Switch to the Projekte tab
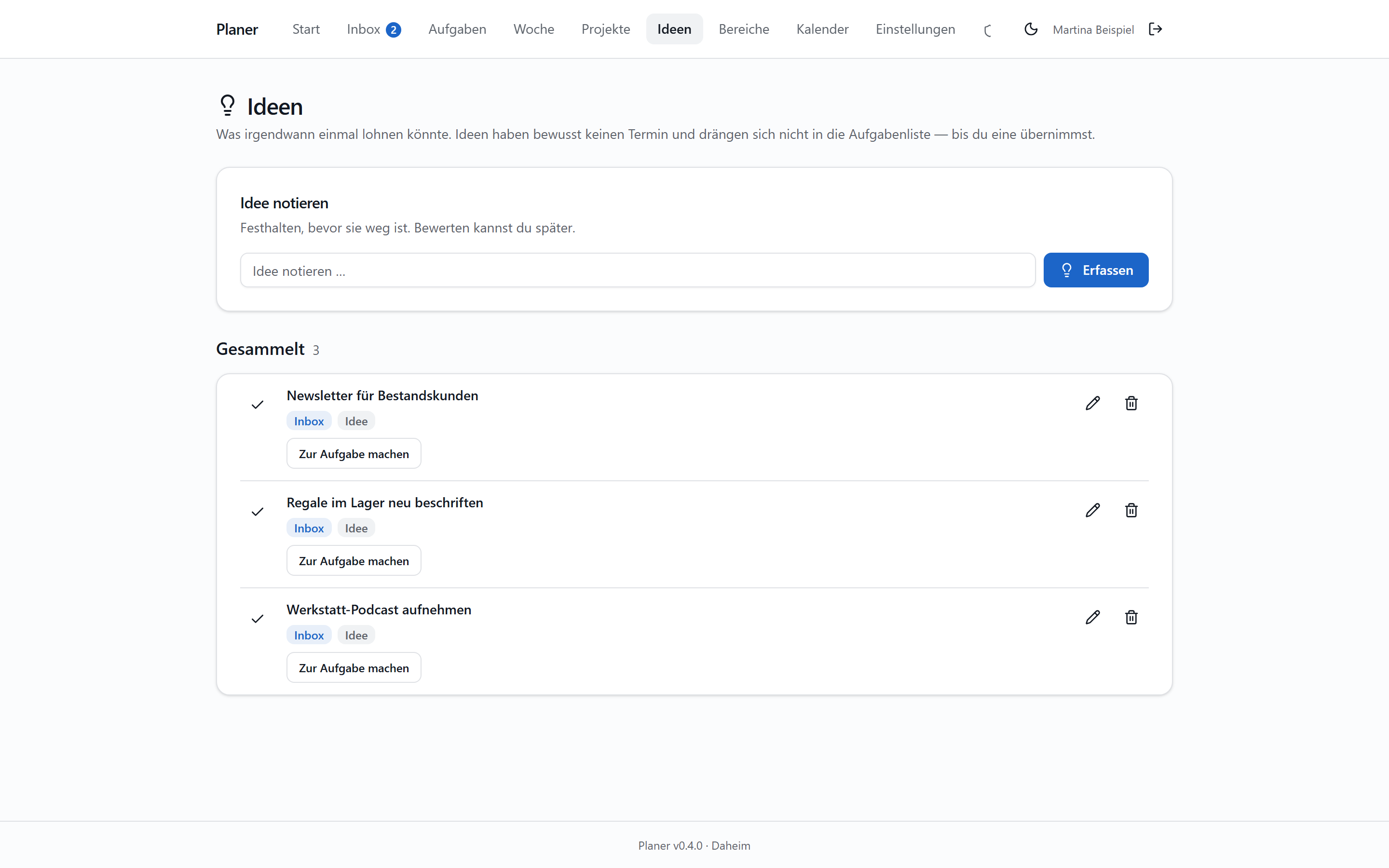The image size is (1389, 868). tap(606, 29)
